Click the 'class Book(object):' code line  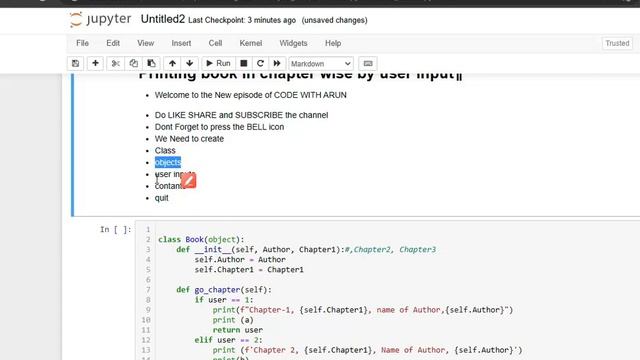(x=201, y=240)
